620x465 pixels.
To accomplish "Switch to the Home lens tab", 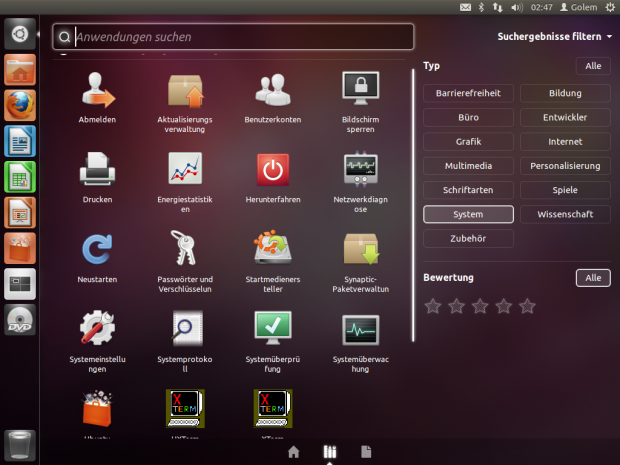I will click(293, 452).
